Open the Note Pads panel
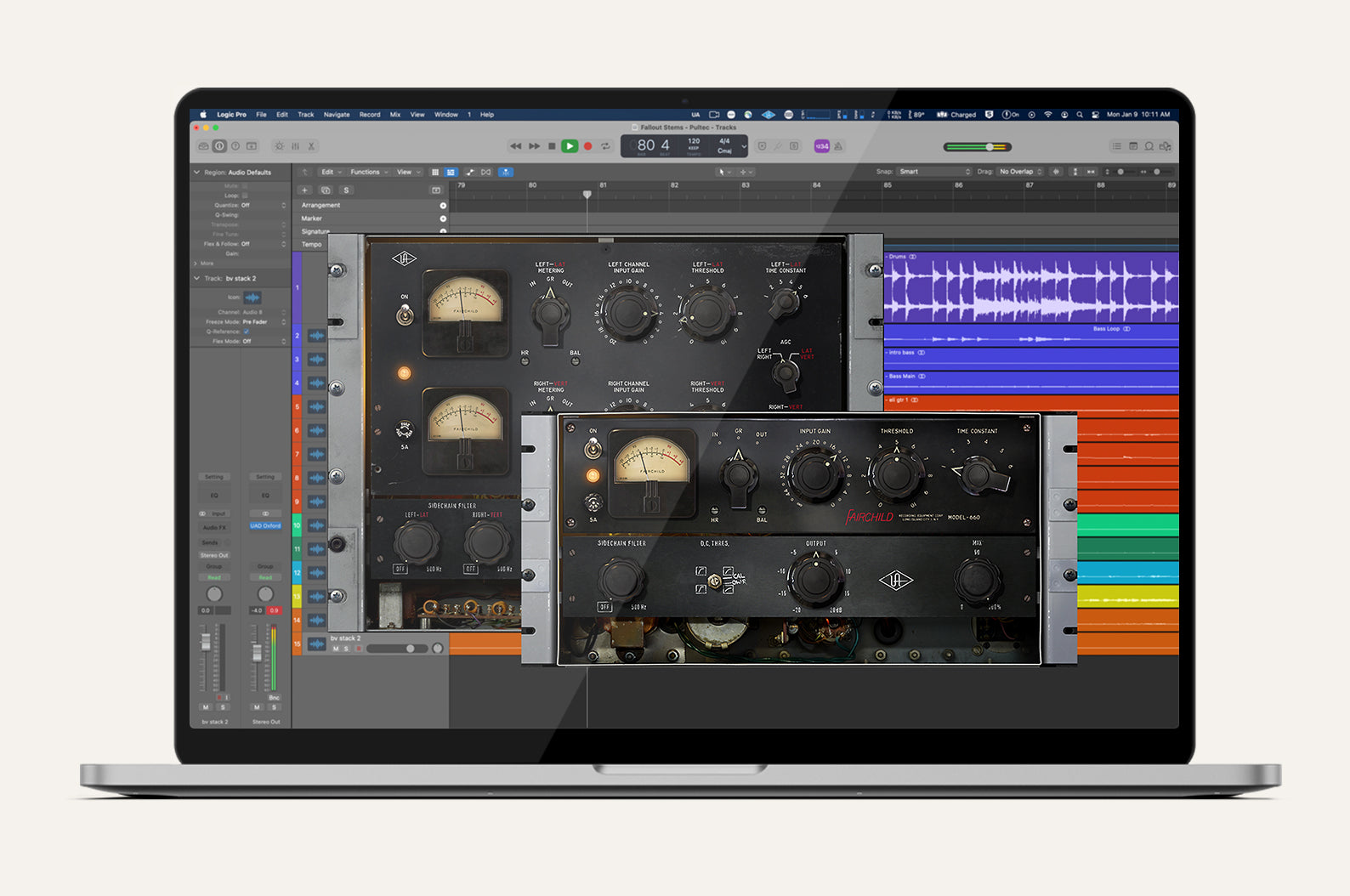 point(1133,146)
